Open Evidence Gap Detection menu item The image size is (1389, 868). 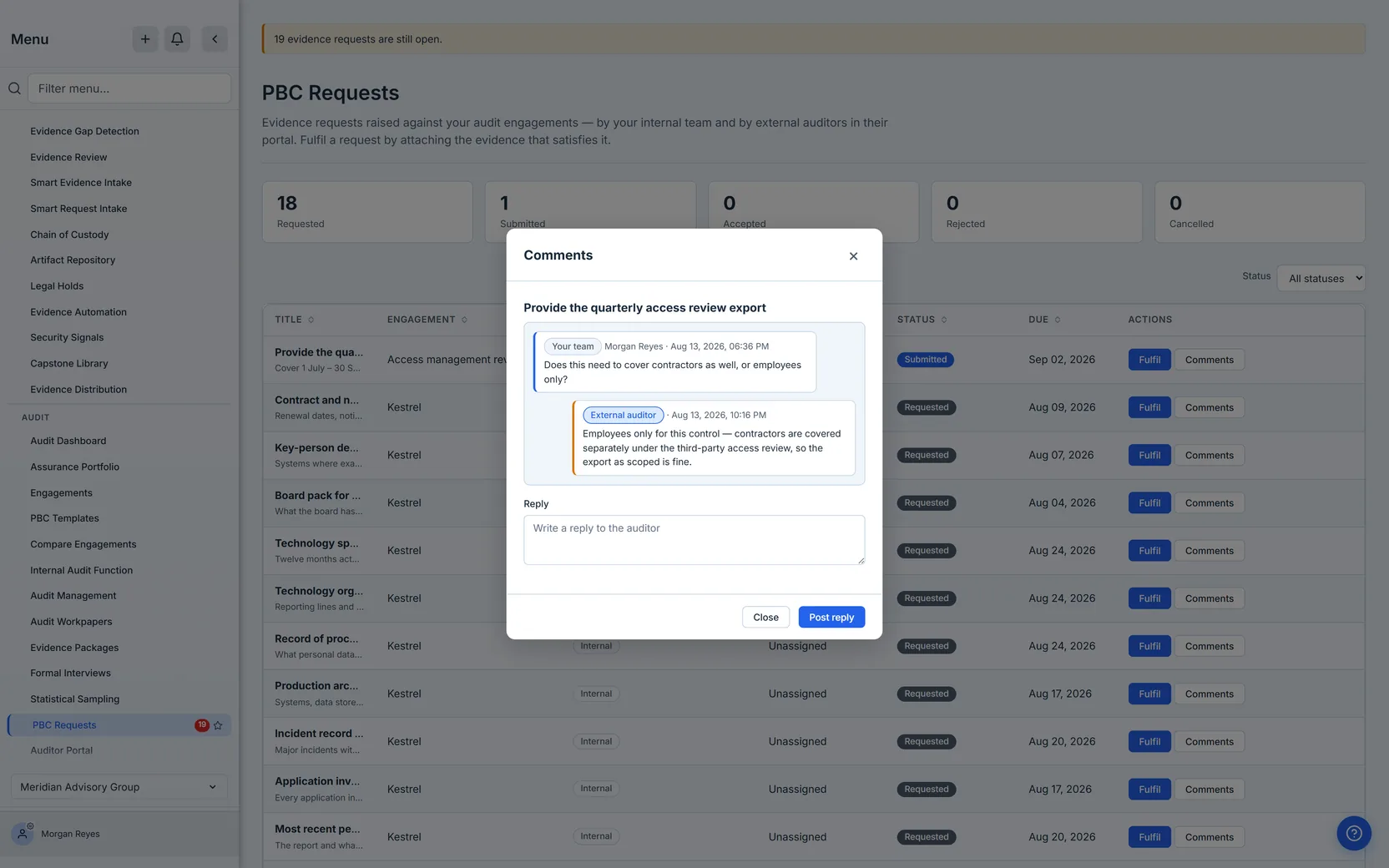pos(84,131)
